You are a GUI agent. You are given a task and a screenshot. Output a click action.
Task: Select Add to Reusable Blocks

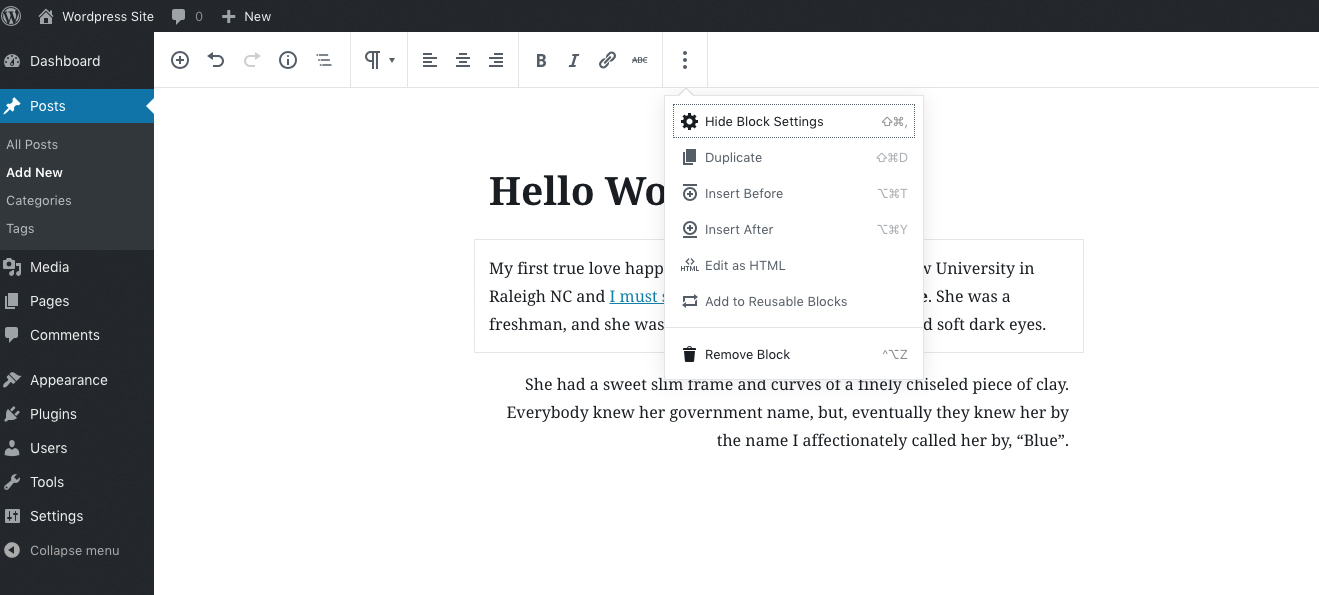click(794, 301)
